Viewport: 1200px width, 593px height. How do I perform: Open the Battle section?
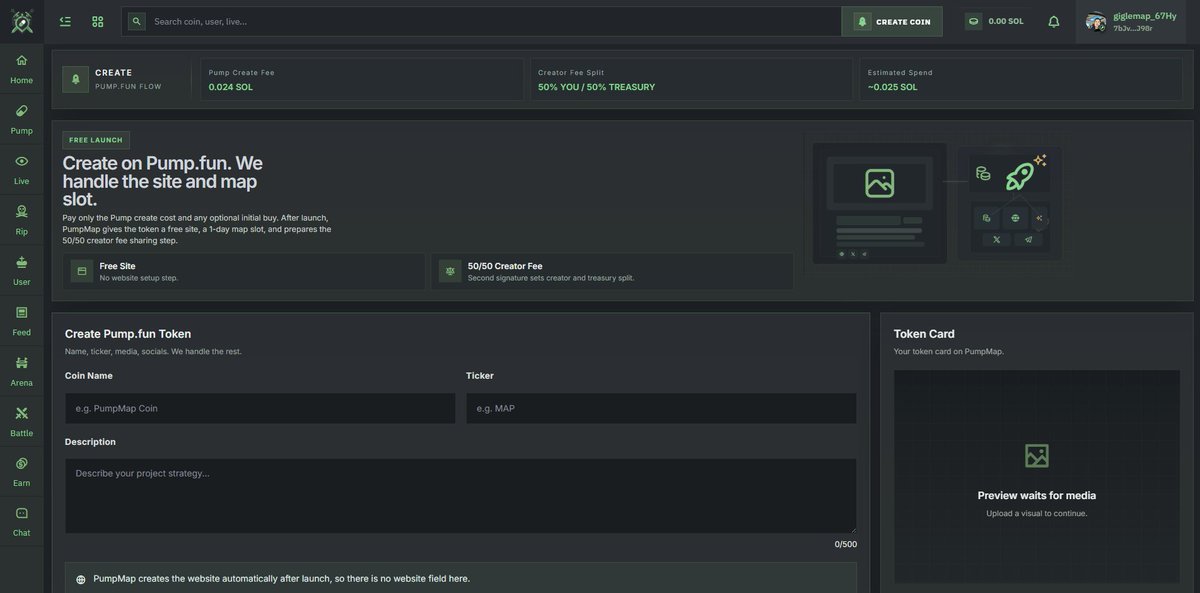pos(21,422)
